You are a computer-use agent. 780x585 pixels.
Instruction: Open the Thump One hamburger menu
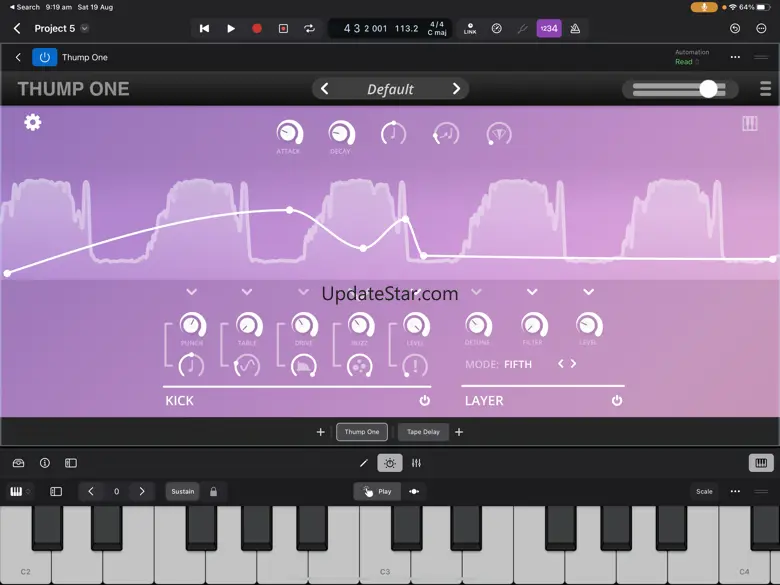tap(765, 89)
